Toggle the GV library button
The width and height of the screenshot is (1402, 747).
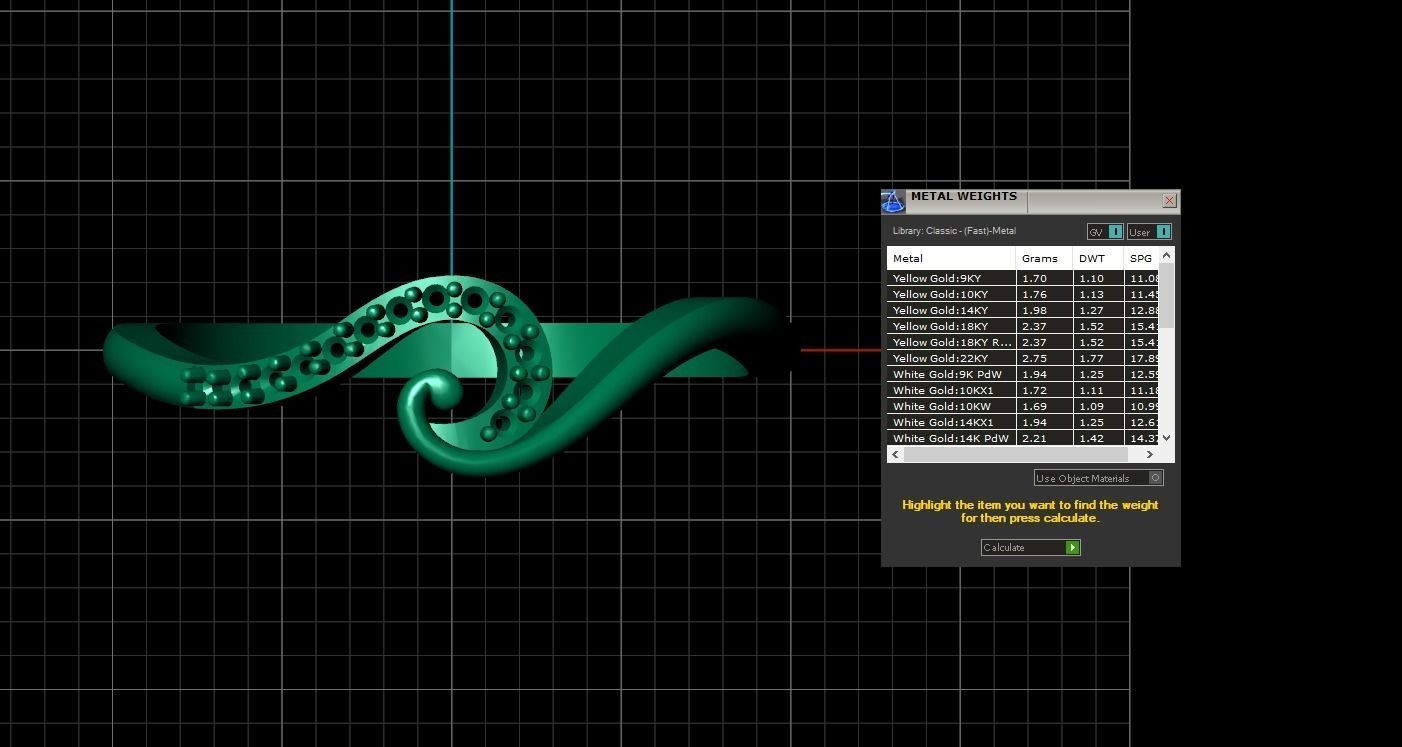[x=1105, y=232]
